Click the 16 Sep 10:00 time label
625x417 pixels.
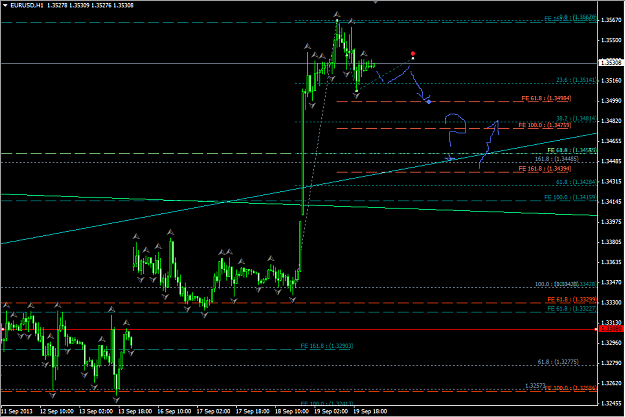(x=174, y=411)
